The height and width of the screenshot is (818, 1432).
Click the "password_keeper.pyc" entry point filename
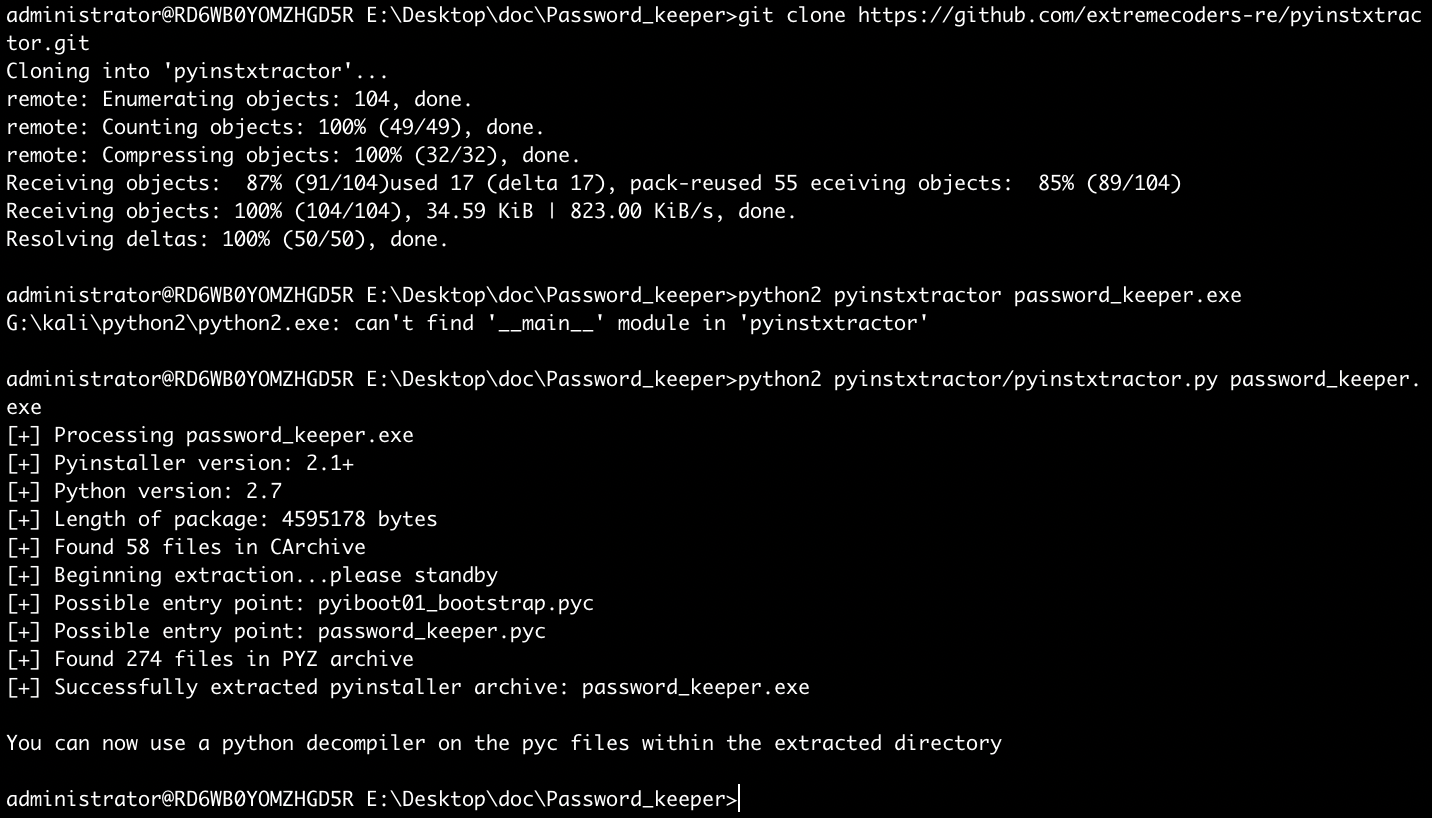tap(432, 632)
